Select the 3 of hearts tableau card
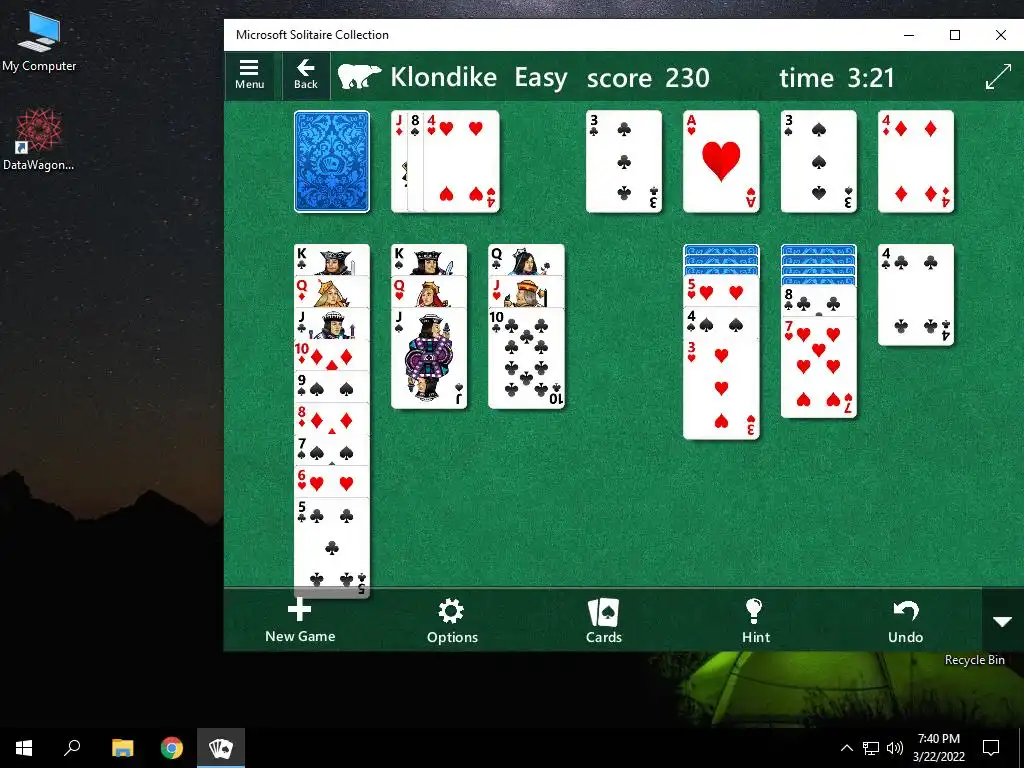The height and width of the screenshot is (768, 1024). tap(721, 389)
